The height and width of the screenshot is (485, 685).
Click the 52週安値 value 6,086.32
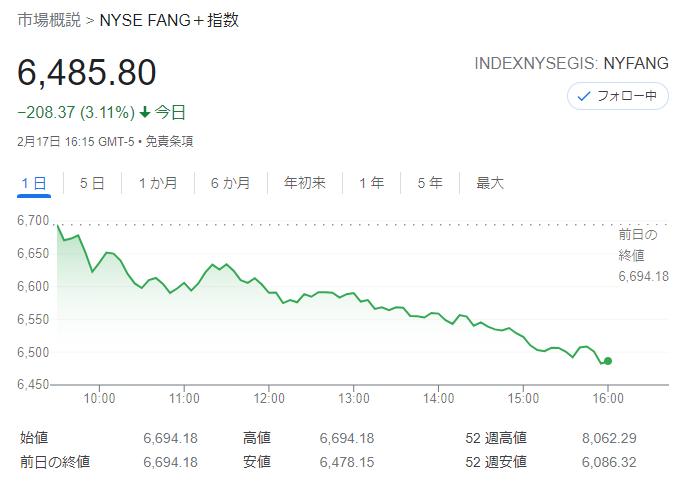coord(609,462)
